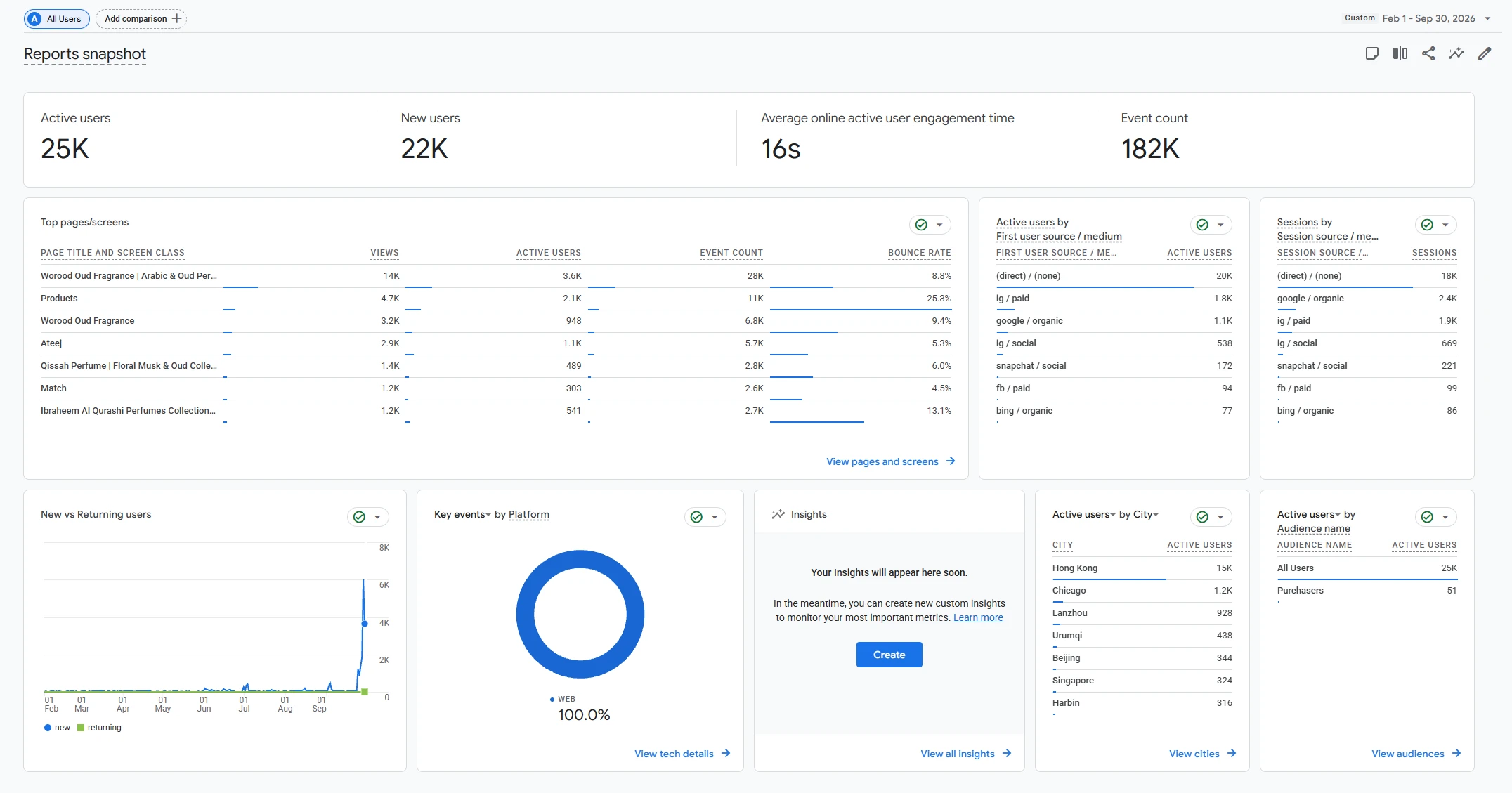Click the Create insights button

[889, 655]
